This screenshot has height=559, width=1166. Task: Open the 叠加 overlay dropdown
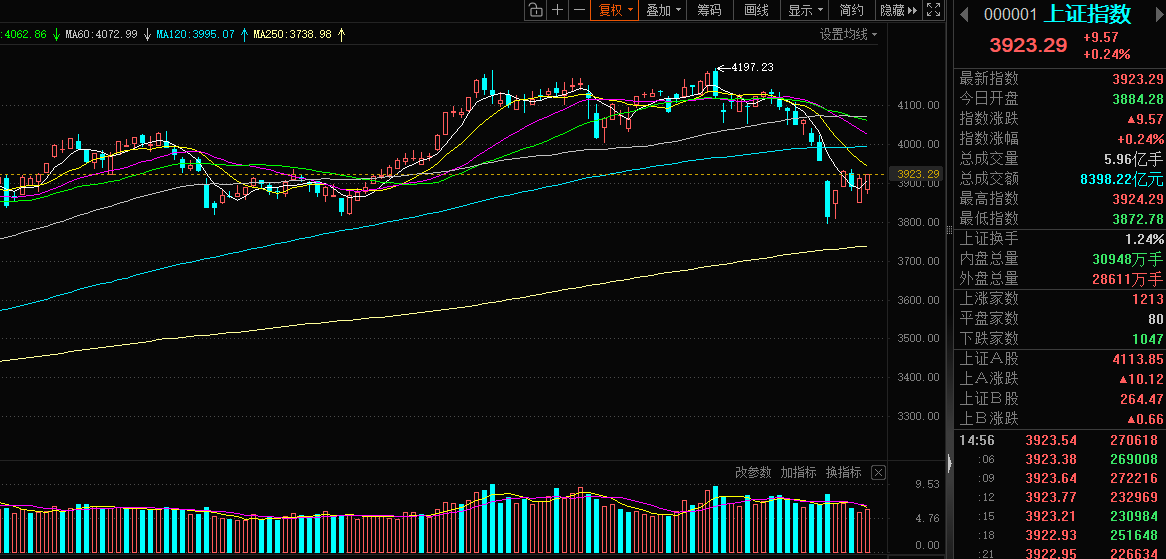pyautogui.click(x=663, y=10)
